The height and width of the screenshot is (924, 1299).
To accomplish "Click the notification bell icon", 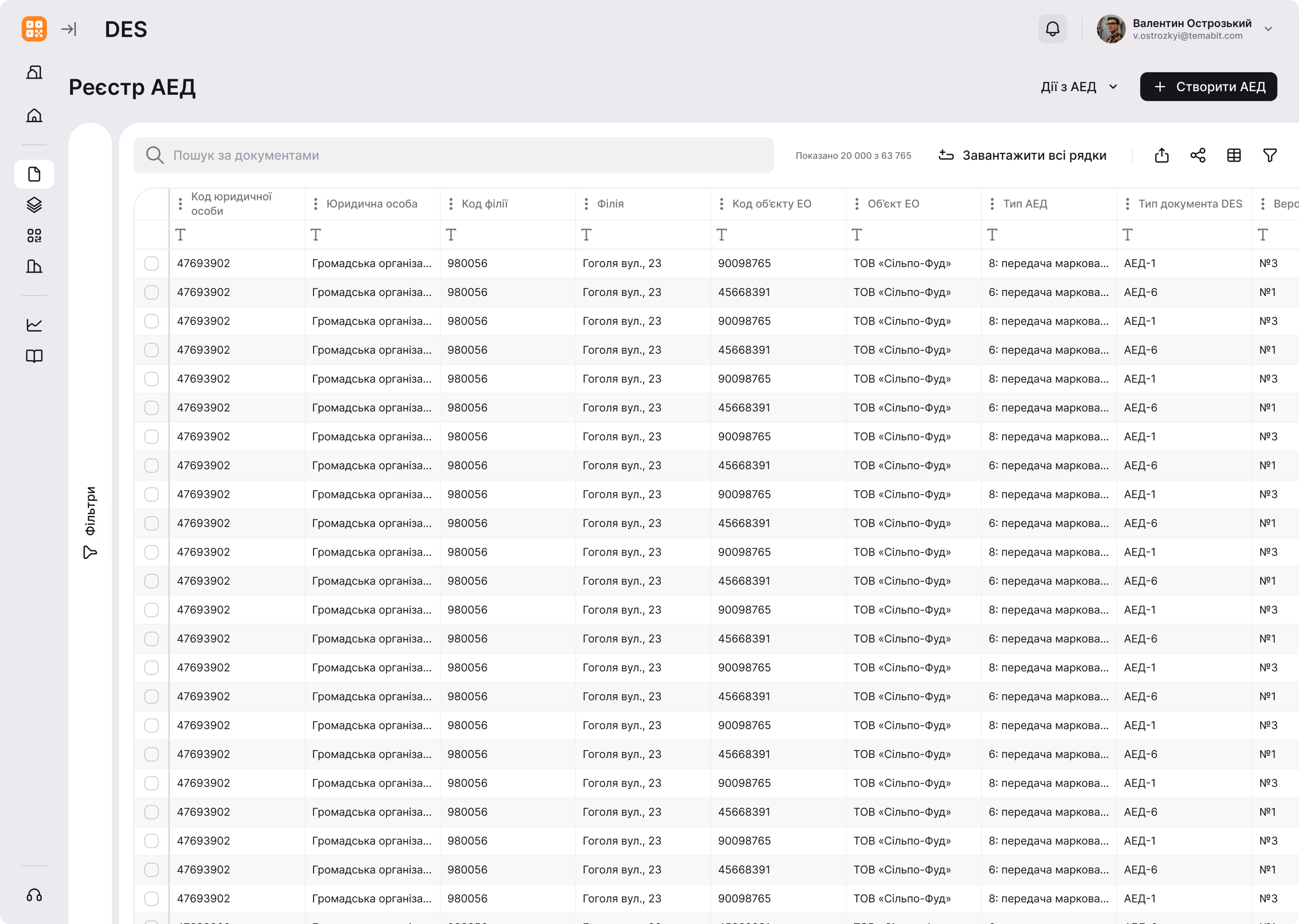I will [1052, 29].
